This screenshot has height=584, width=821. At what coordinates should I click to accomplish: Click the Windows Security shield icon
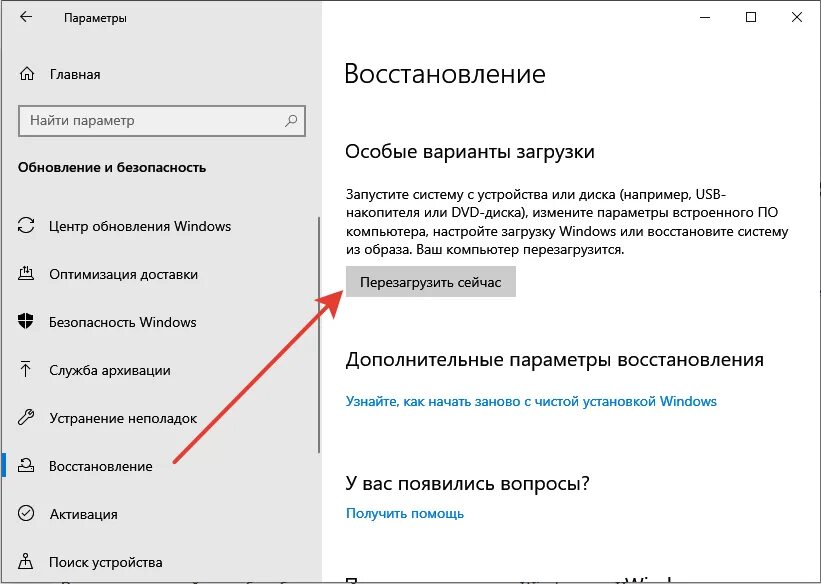[24, 322]
